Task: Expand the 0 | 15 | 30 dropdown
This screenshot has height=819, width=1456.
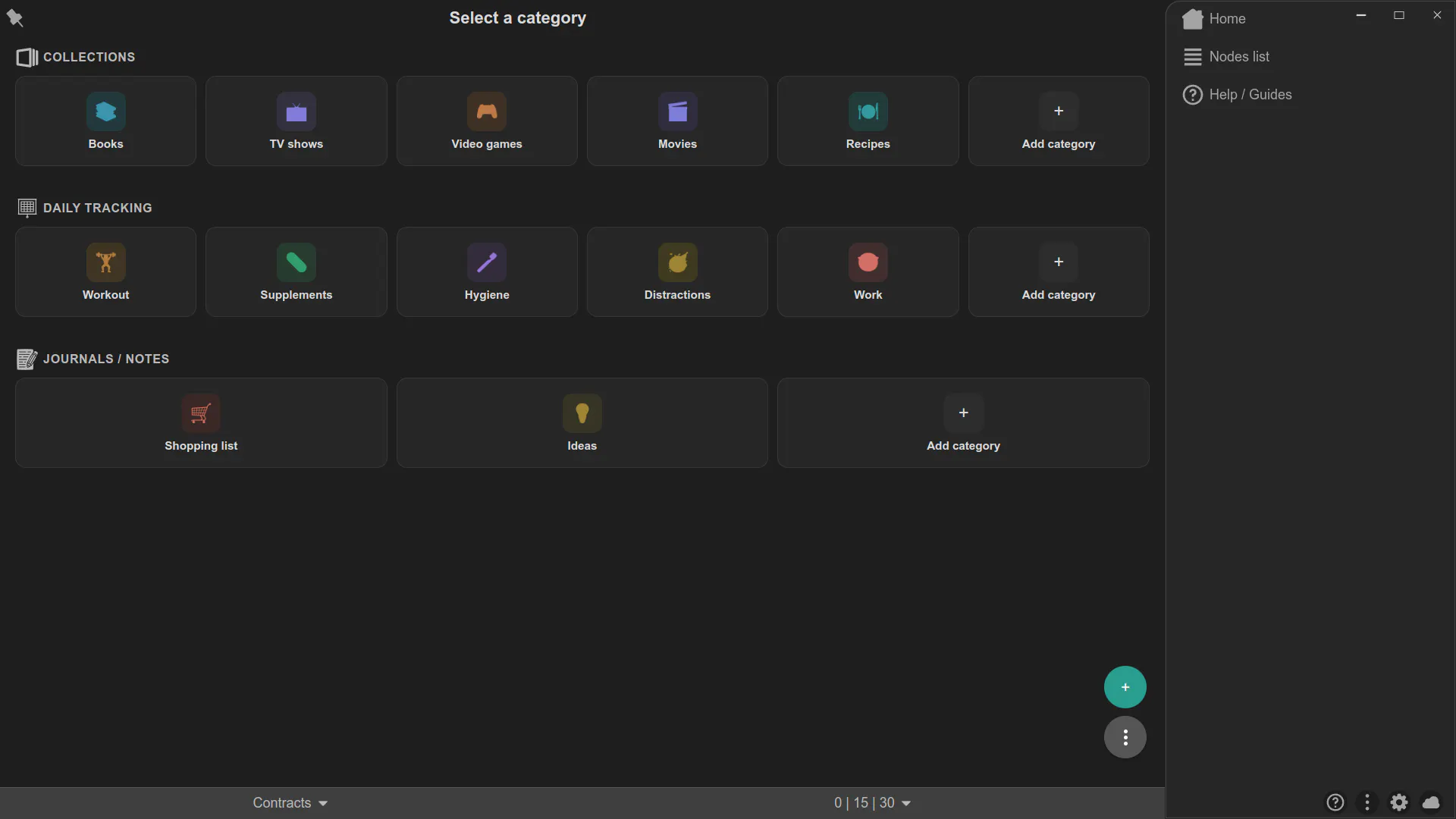Action: 872,802
